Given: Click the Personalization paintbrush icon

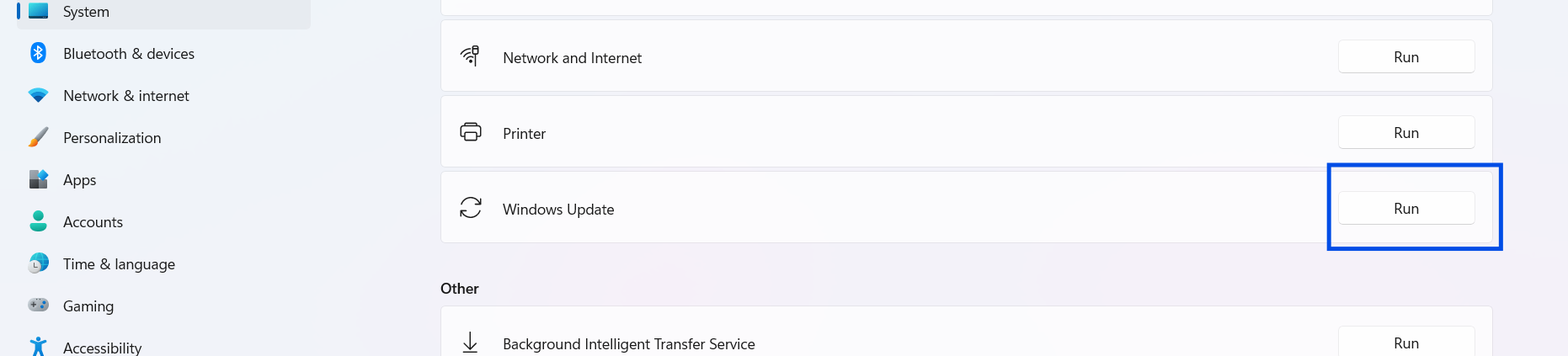Looking at the screenshot, I should (38, 137).
